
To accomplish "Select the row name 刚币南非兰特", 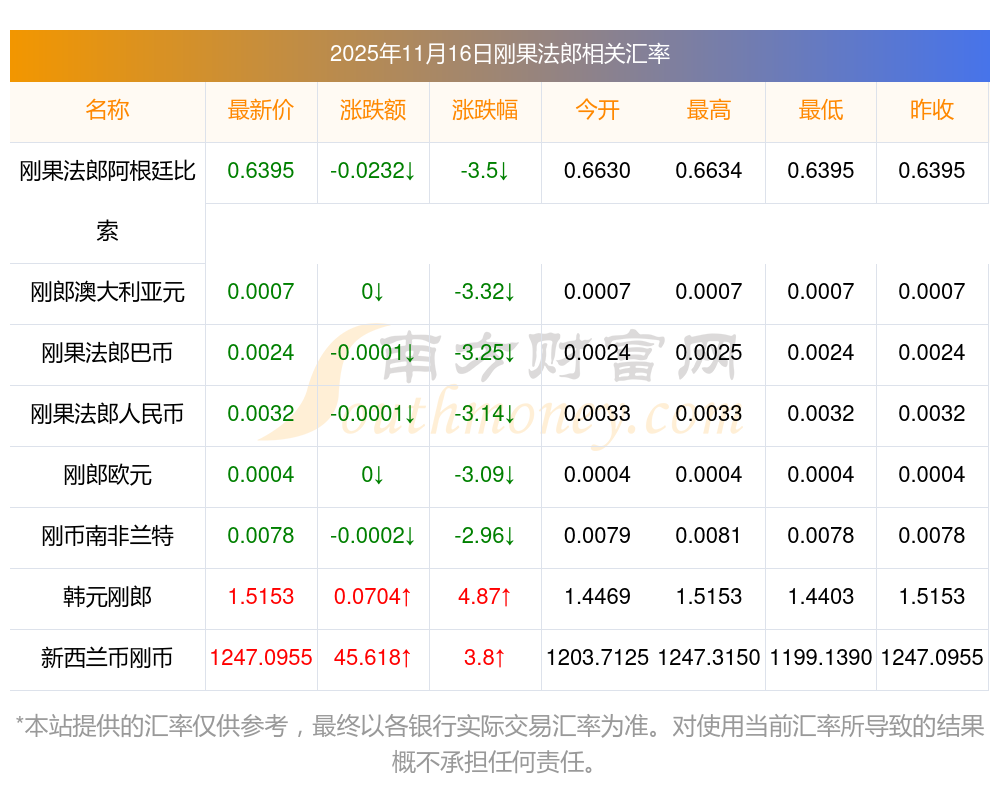I will 107,536.
